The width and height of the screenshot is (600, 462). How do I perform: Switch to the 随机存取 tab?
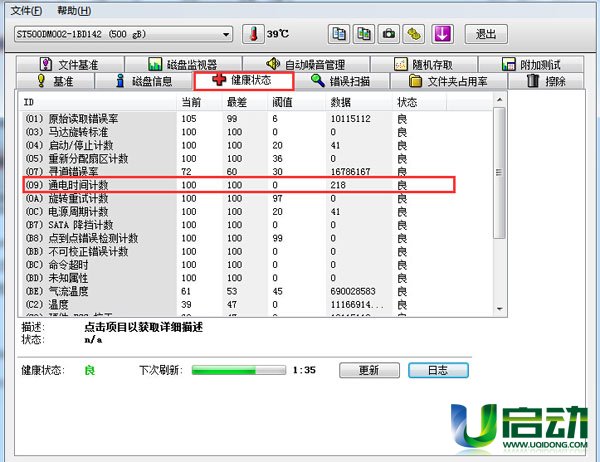tap(424, 64)
